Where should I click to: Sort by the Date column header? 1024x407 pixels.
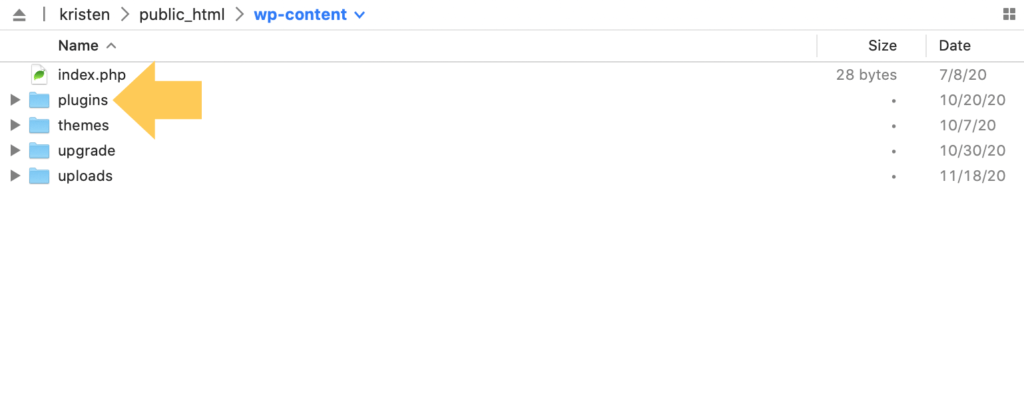coord(955,46)
